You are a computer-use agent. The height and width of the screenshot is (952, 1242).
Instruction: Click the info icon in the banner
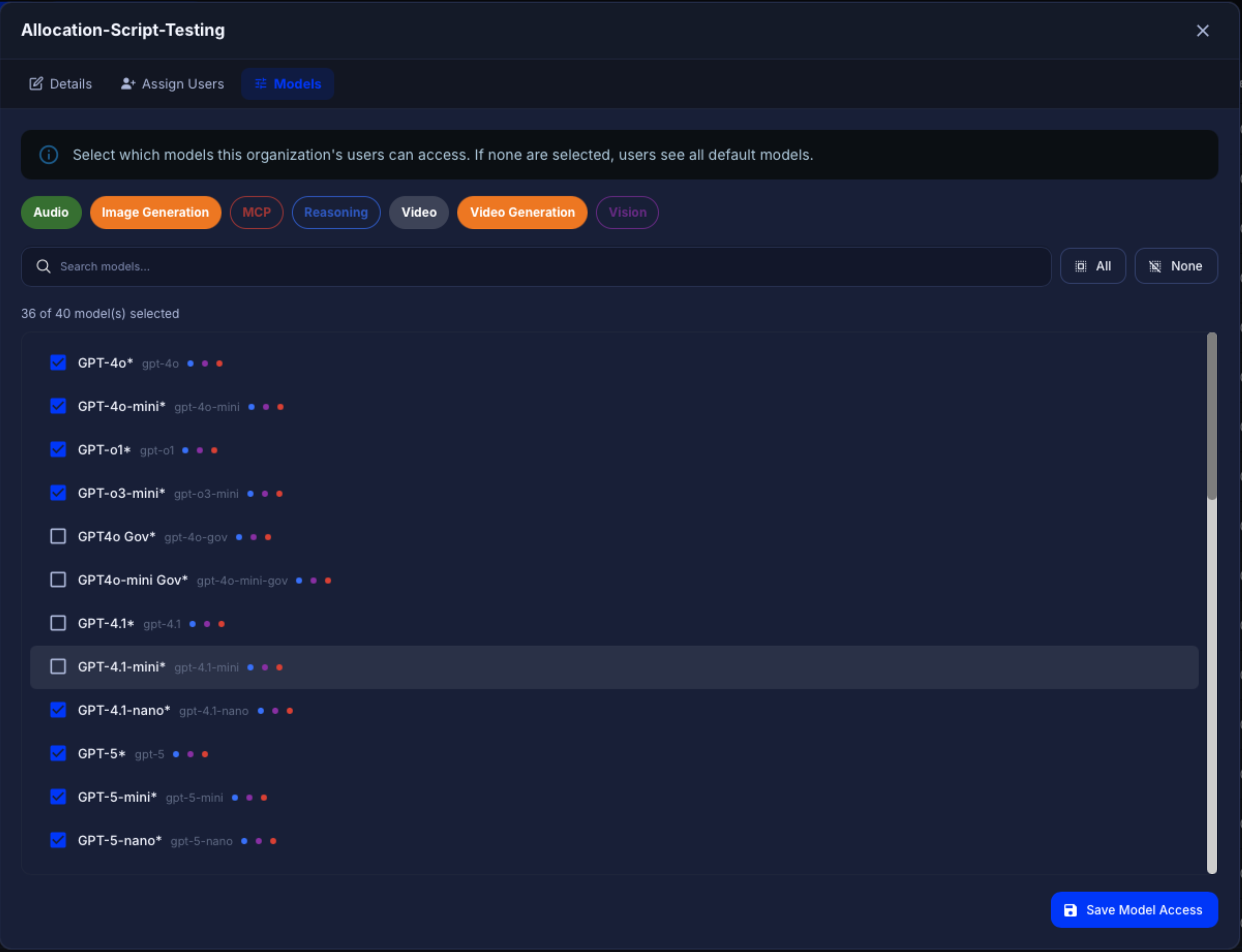48,154
